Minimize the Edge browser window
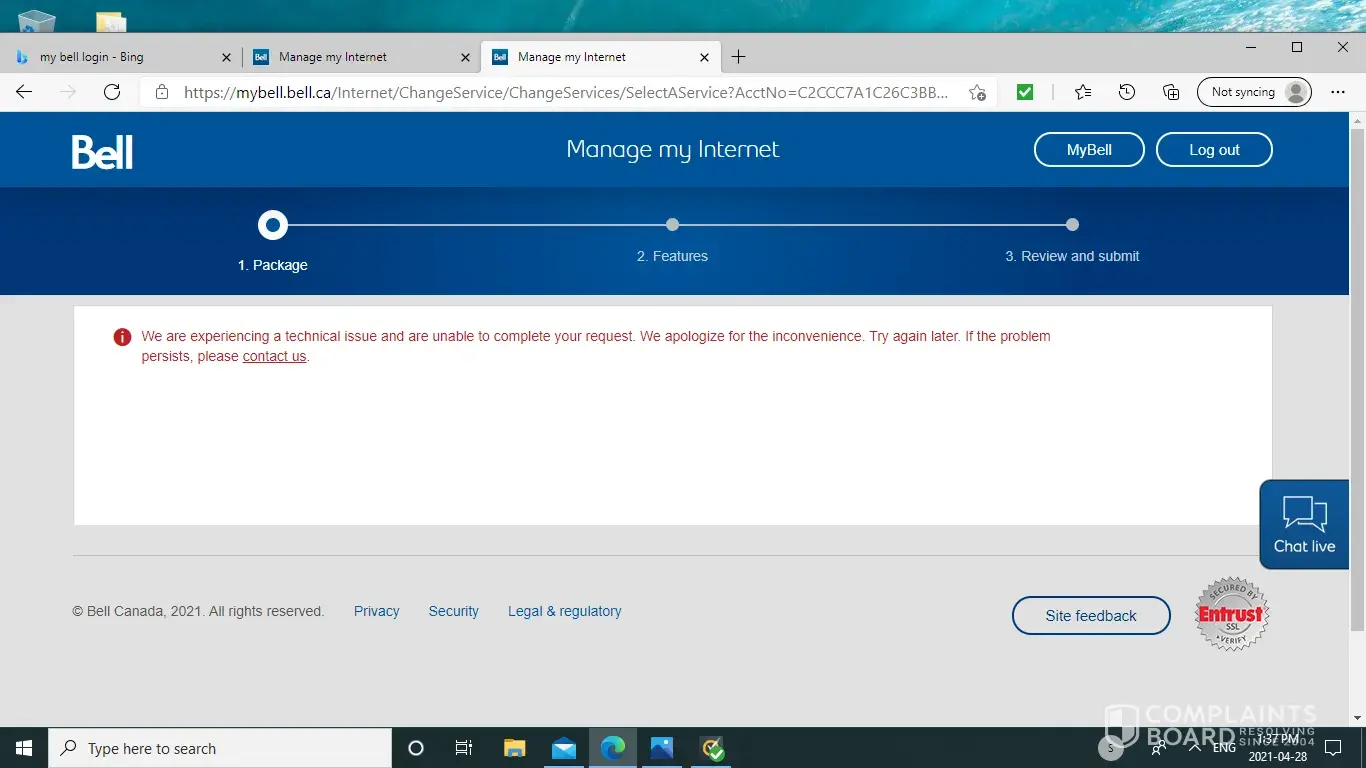The height and width of the screenshot is (768, 1366). point(1251,47)
